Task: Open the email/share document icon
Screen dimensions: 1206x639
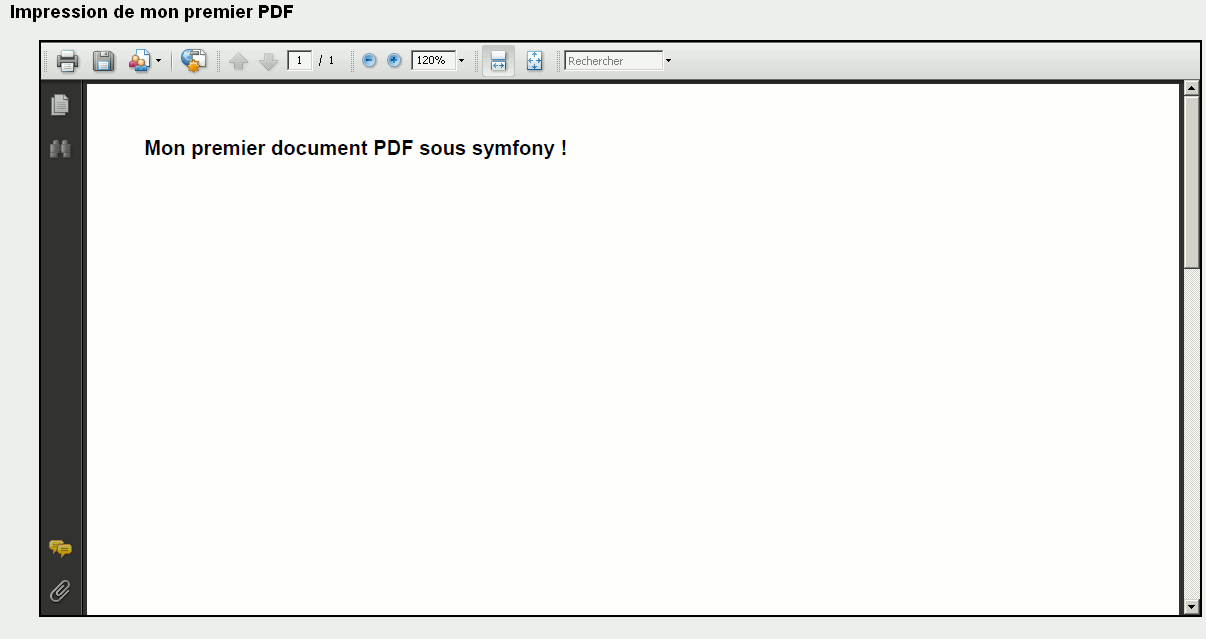Action: [x=139, y=61]
